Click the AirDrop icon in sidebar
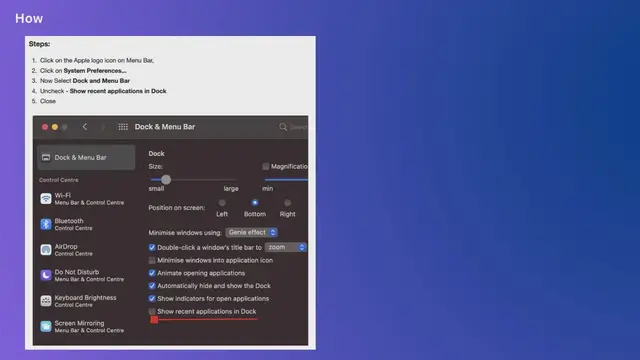This screenshot has width=640, height=360. [46, 249]
